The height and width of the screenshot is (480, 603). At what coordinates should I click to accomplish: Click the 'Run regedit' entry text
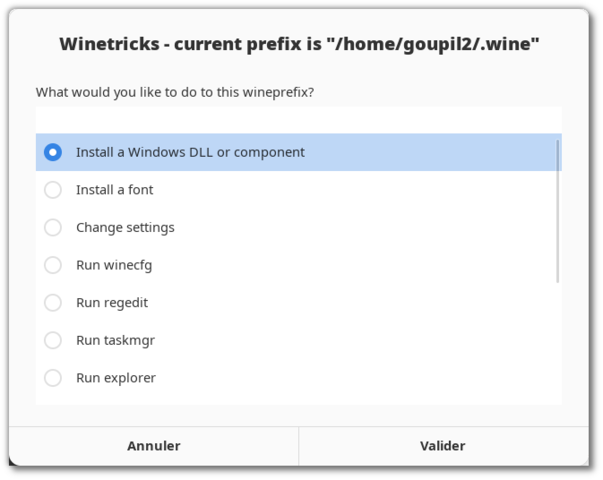(x=112, y=302)
